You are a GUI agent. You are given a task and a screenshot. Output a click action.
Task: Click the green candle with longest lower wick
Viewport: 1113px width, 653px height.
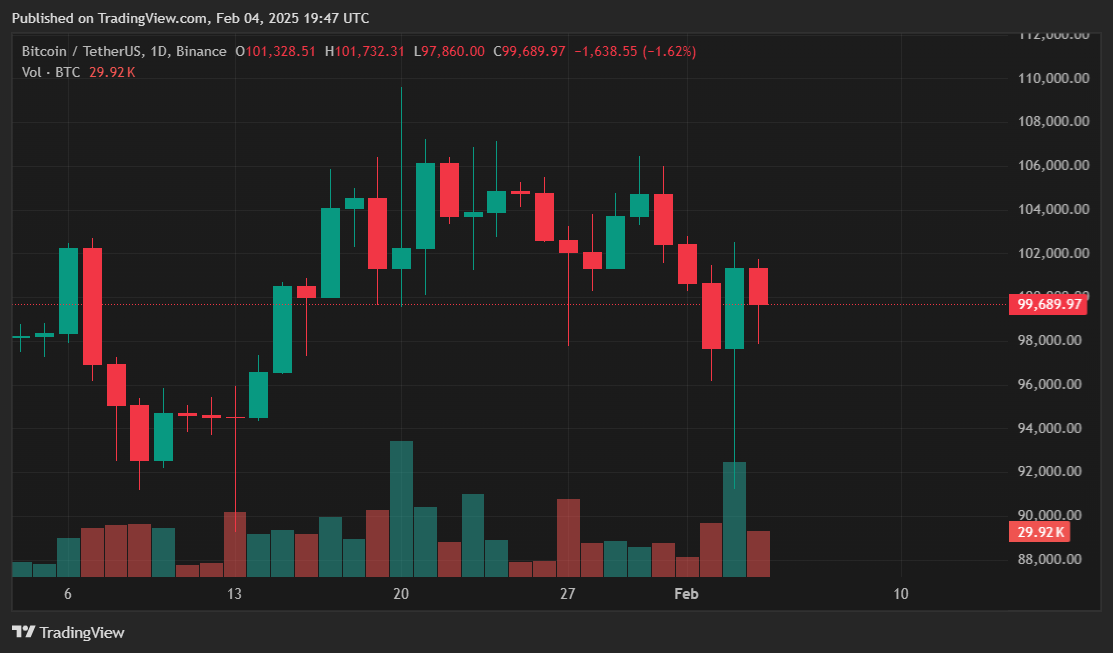coord(734,308)
